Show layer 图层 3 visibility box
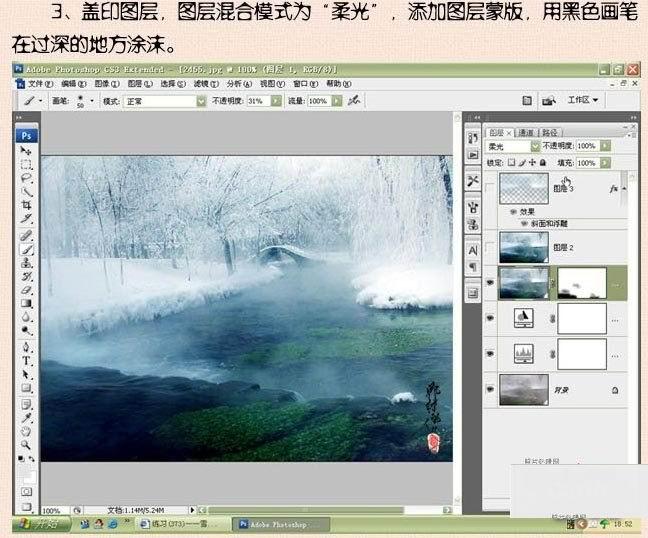Image resolution: width=648 pixels, height=538 pixels. click(490, 188)
